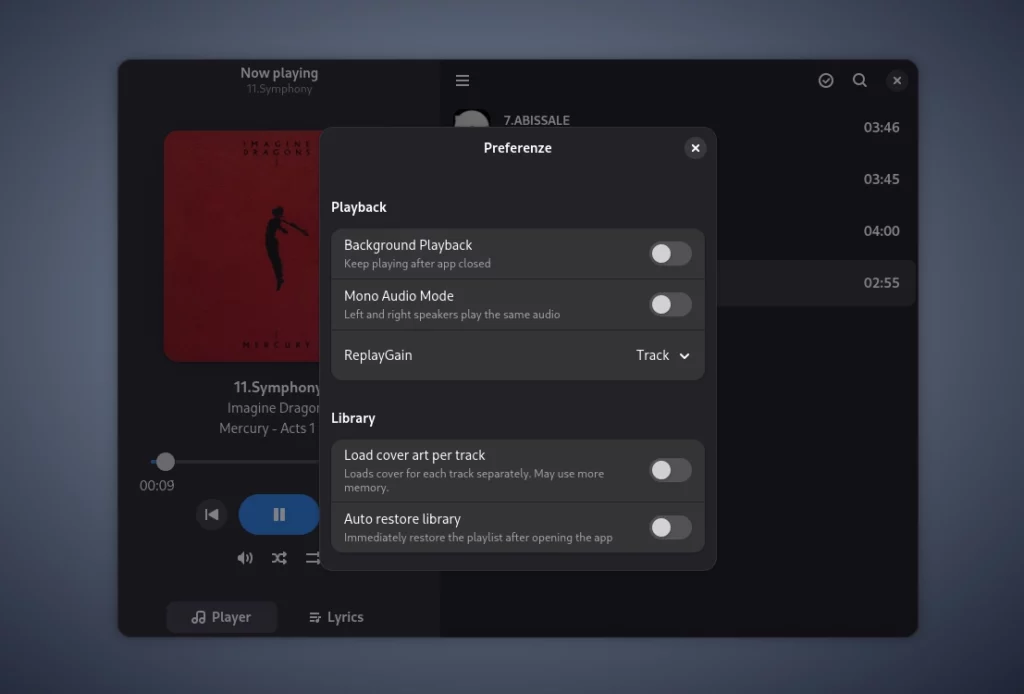Click the 03:46 track duration
The image size is (1024, 694).
point(881,127)
